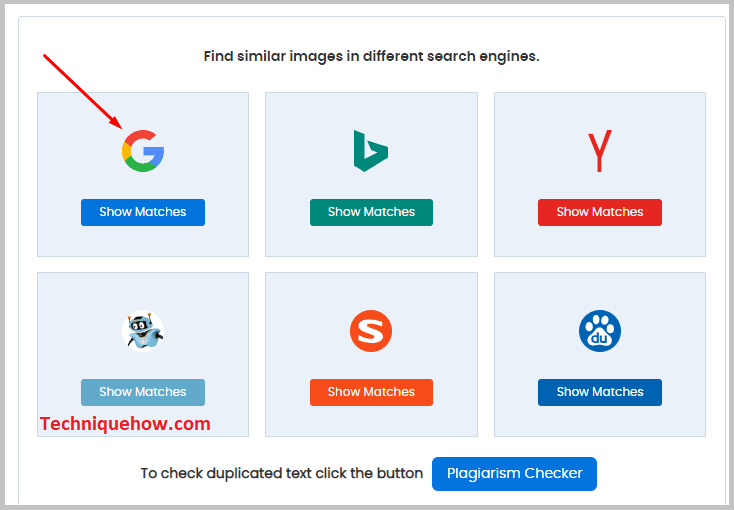Click the Baidu paw print icon
Viewport: 734px width, 510px height.
599,331
